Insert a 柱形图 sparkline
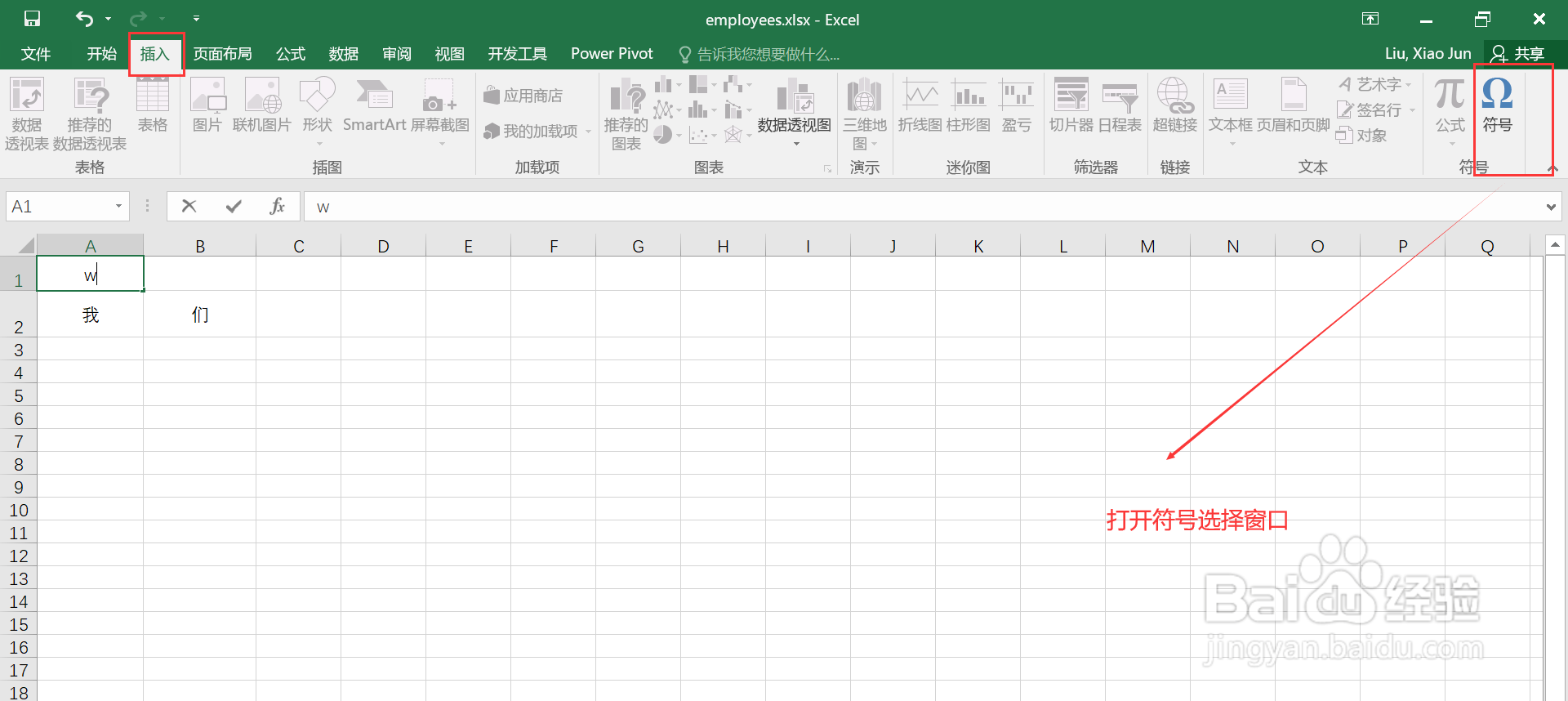This screenshot has width=1568, height=701. pos(969,105)
